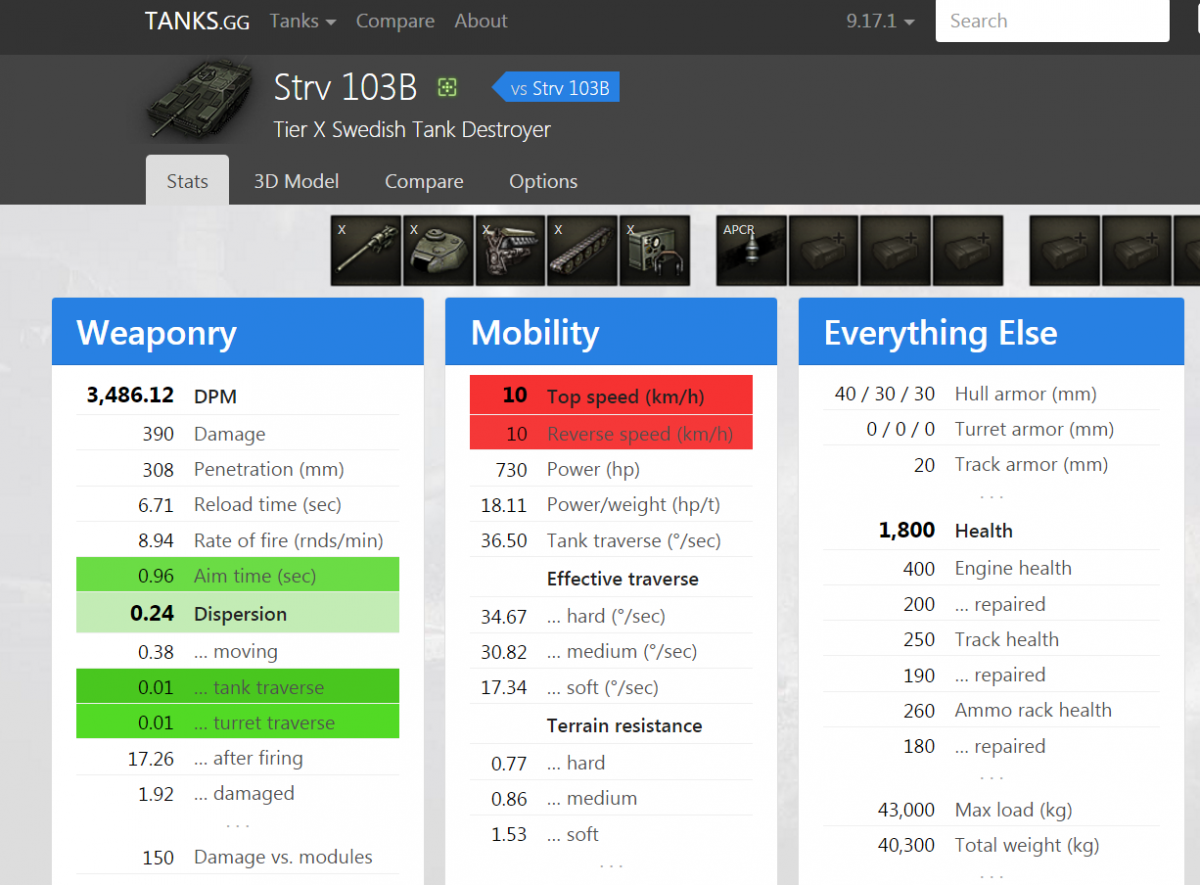The height and width of the screenshot is (885, 1200).
Task: Open the radio module slot icon
Action: click(x=654, y=251)
